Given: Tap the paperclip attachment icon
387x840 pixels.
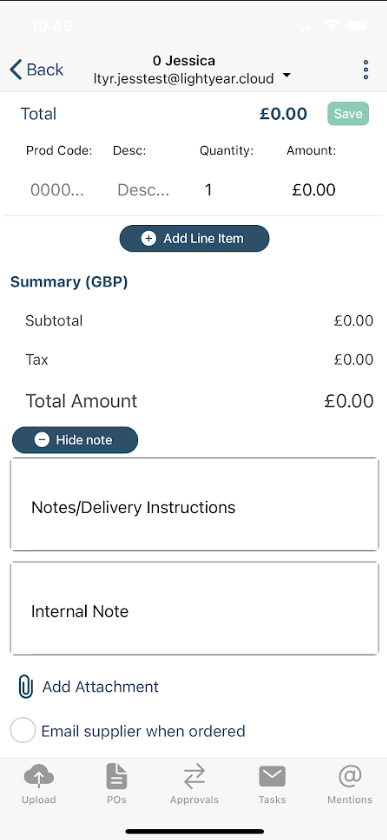Looking at the screenshot, I should tap(25, 687).
